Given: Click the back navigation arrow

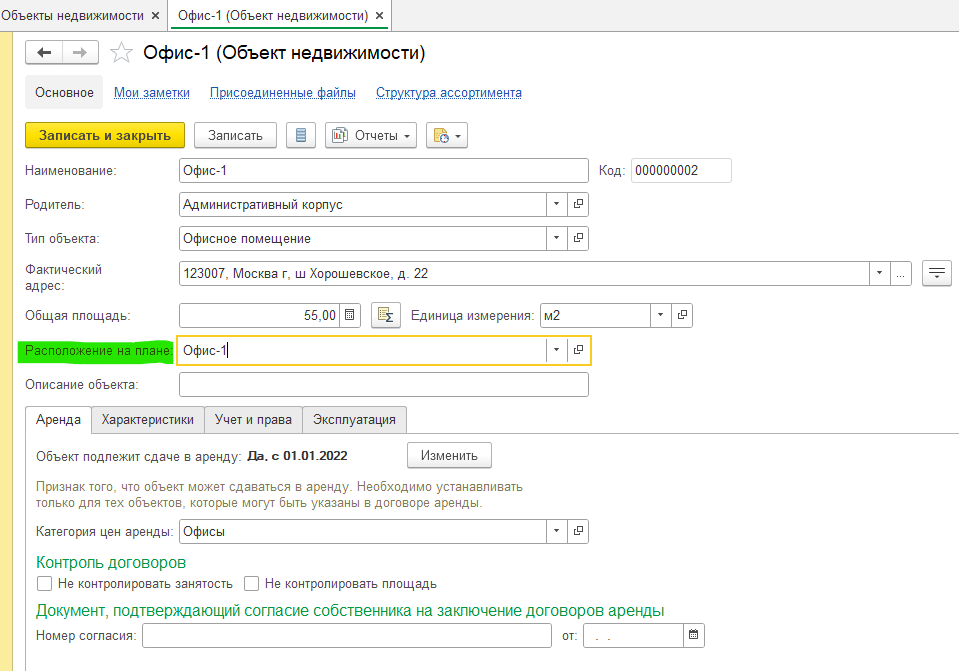Looking at the screenshot, I should (43, 53).
